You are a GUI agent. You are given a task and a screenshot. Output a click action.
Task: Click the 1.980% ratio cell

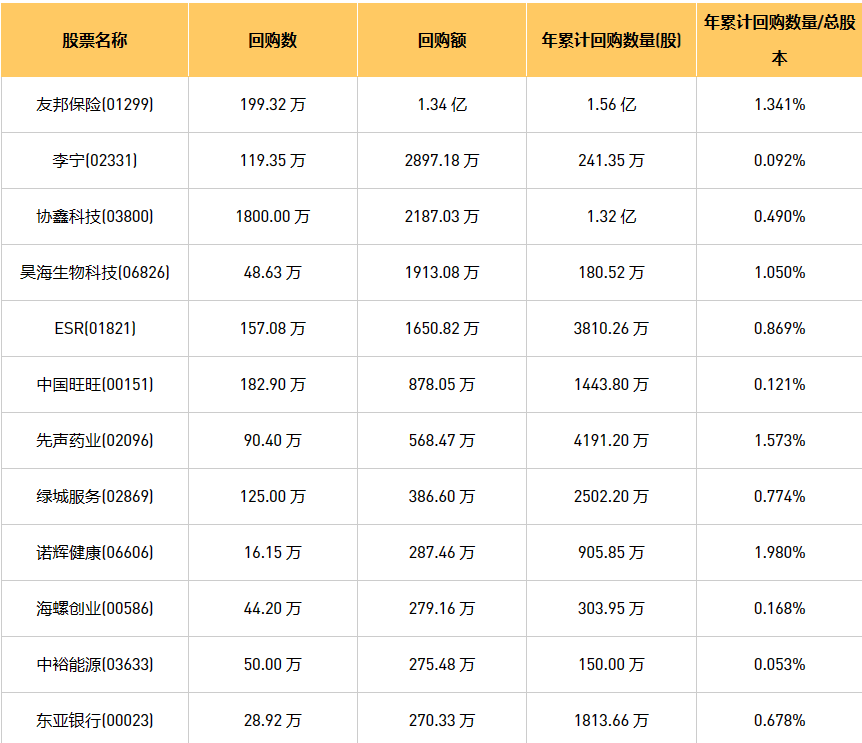click(x=779, y=552)
